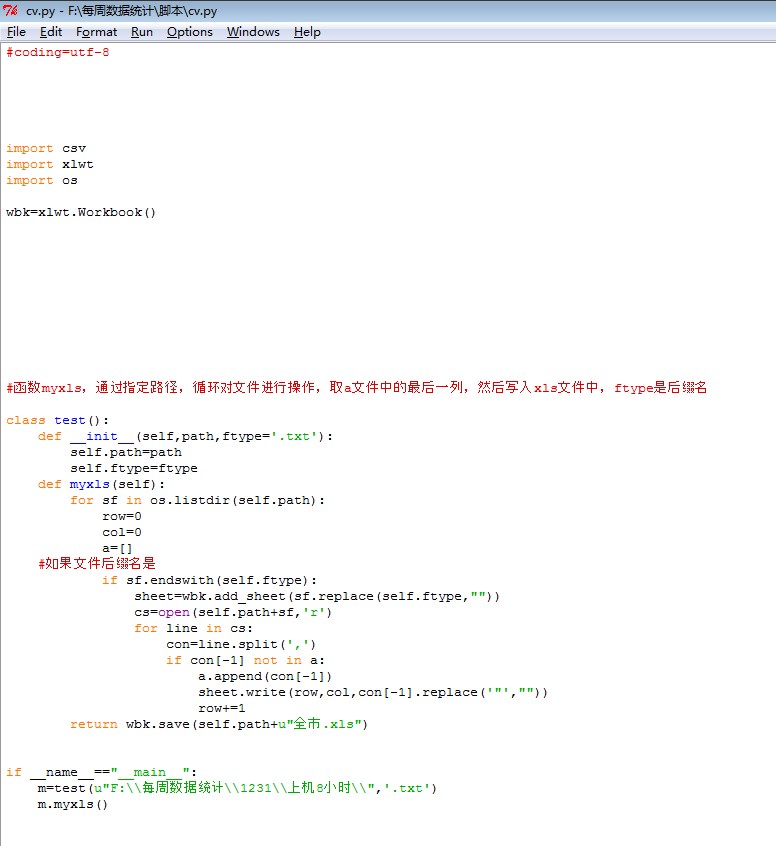Screen dimensions: 776x846
Task: Click the 'return wbk.save' statement line
Action: [218, 724]
